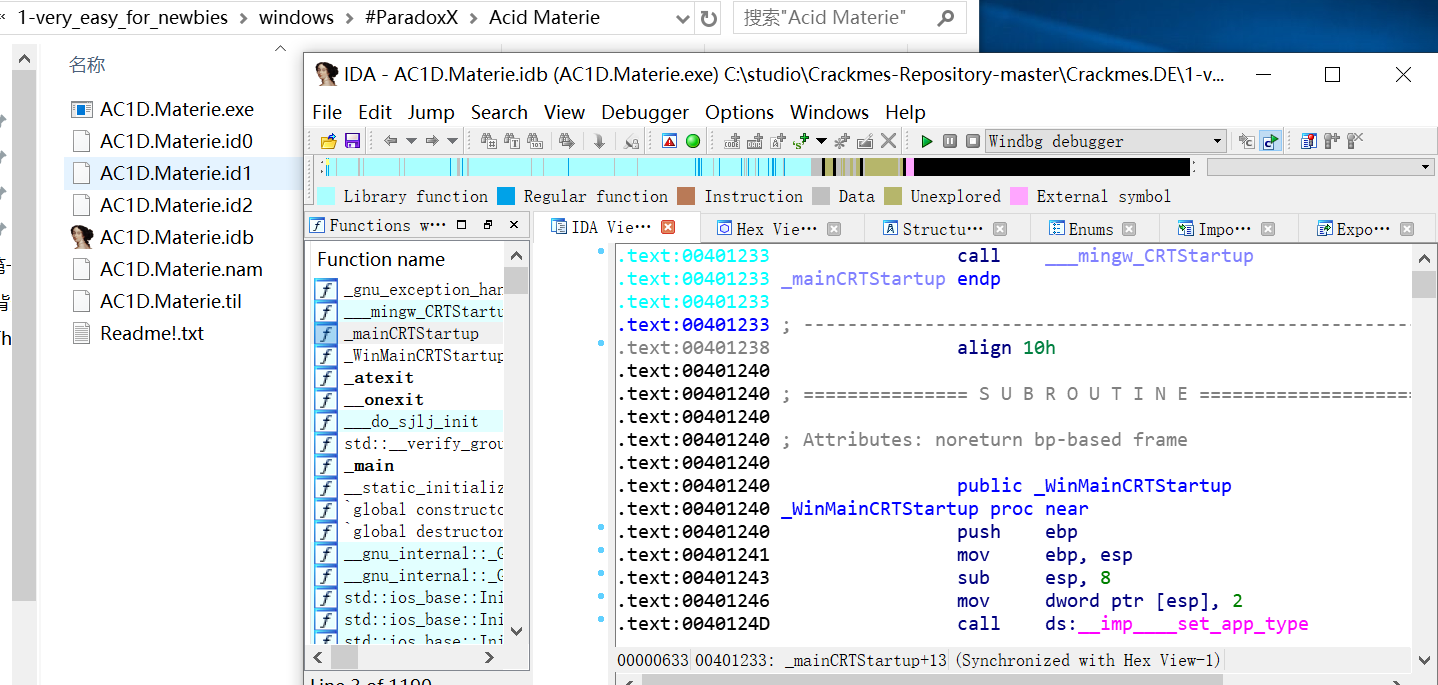Pause the debugged process
This screenshot has height=685, width=1438.
point(948,141)
